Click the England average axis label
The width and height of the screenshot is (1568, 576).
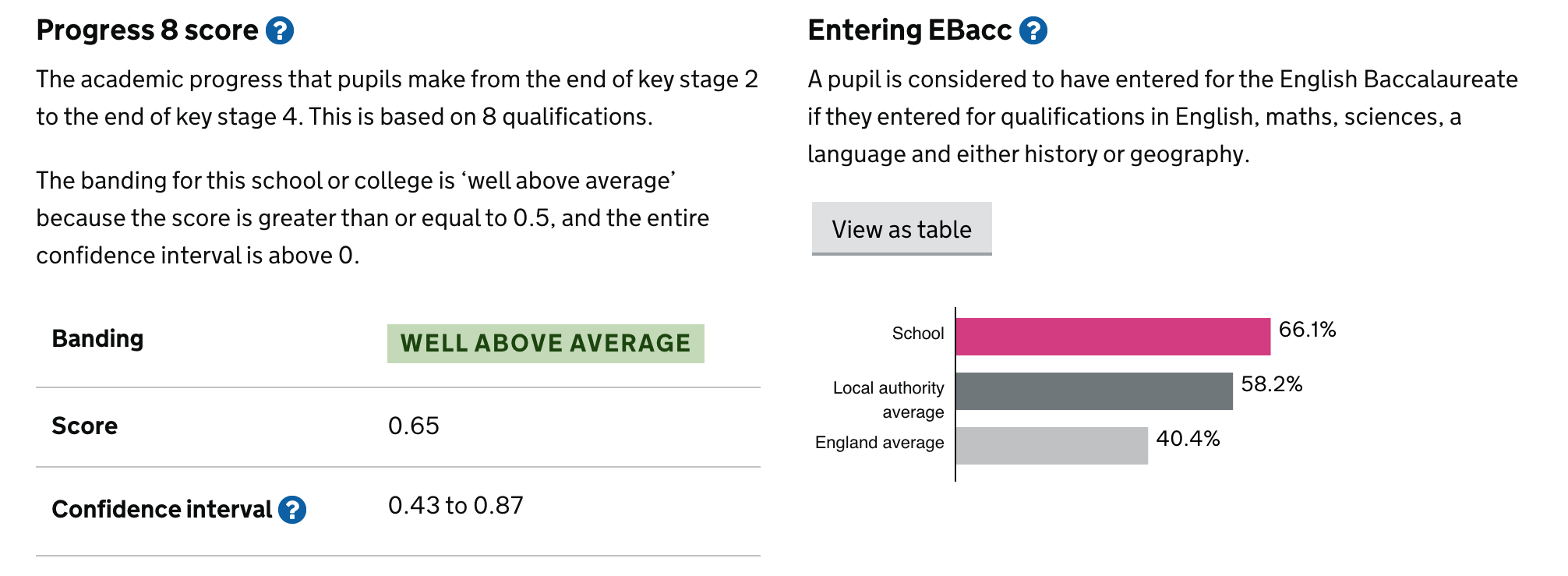pos(879,443)
